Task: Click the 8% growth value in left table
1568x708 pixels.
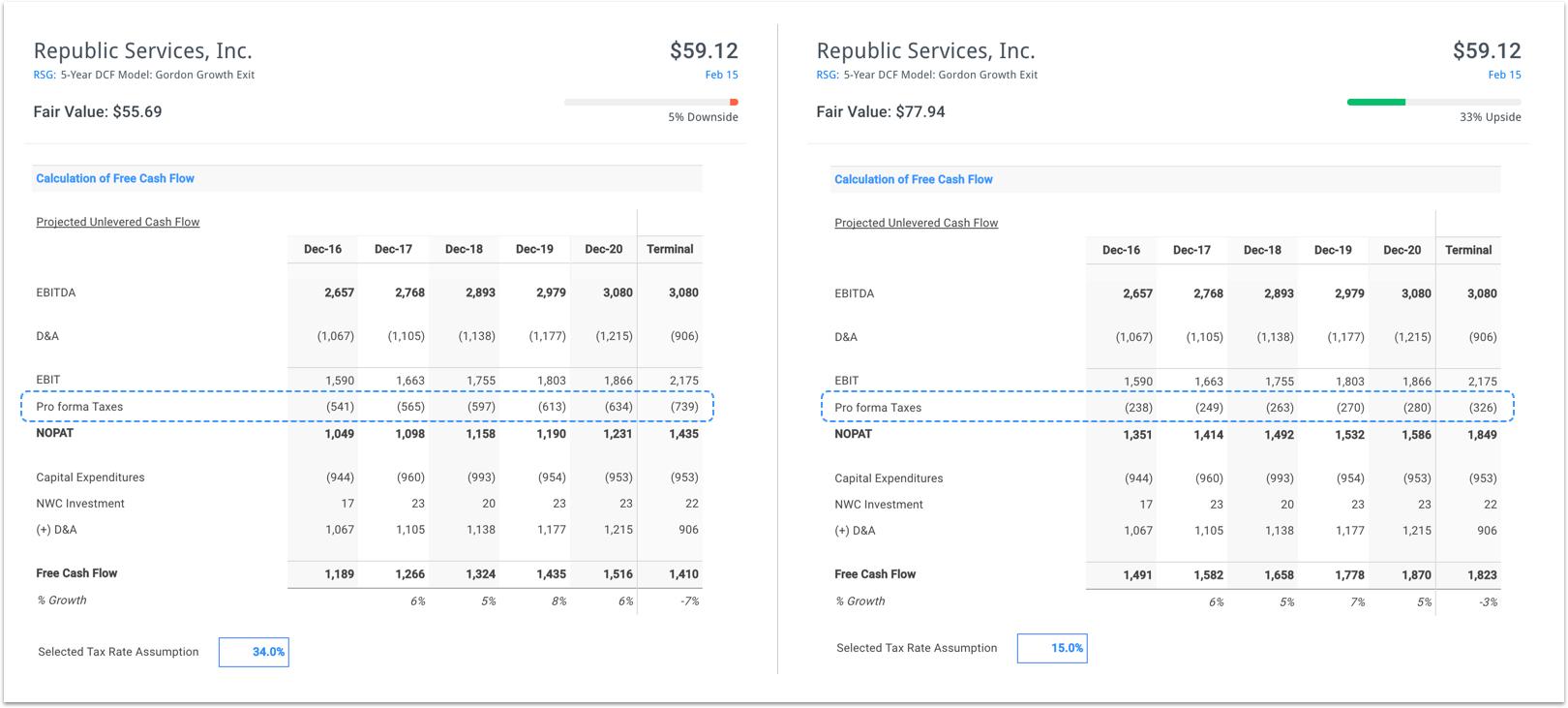Action: pyautogui.click(x=558, y=601)
